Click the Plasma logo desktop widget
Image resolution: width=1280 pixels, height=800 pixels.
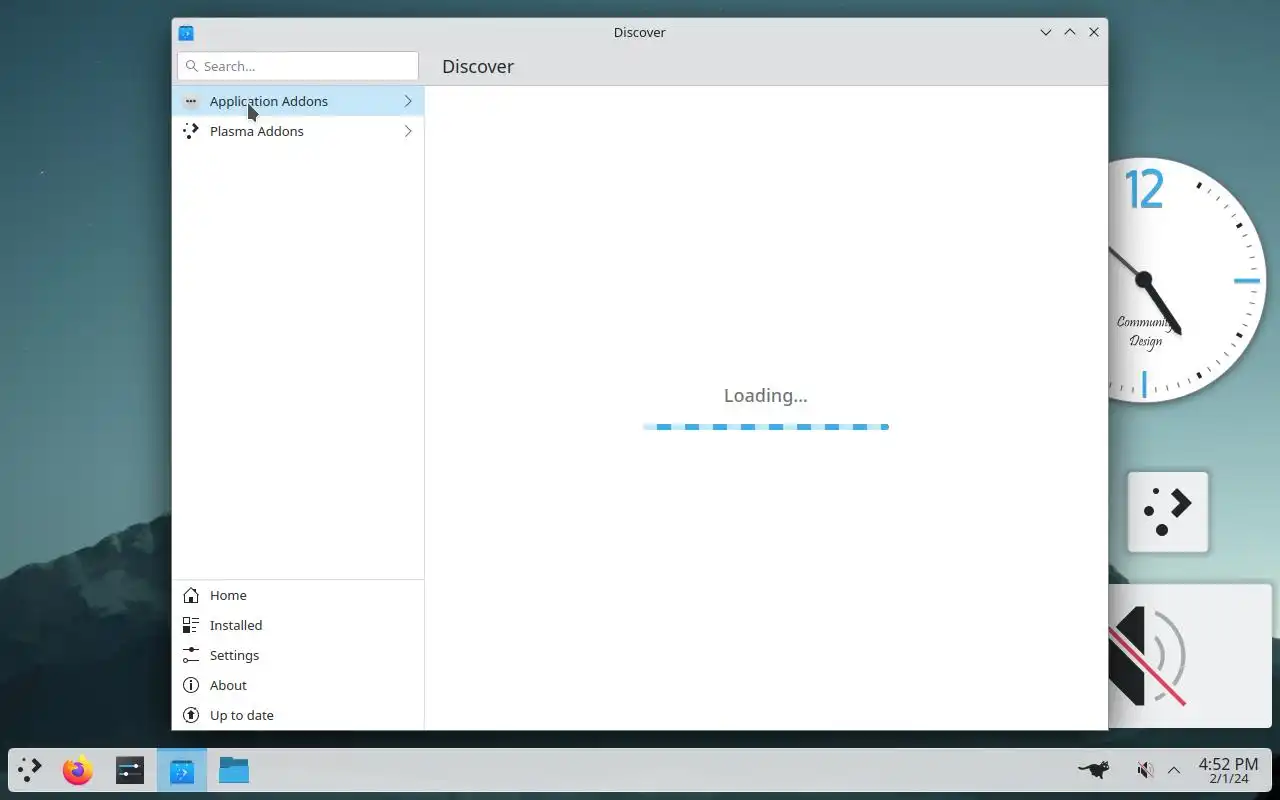(1168, 512)
